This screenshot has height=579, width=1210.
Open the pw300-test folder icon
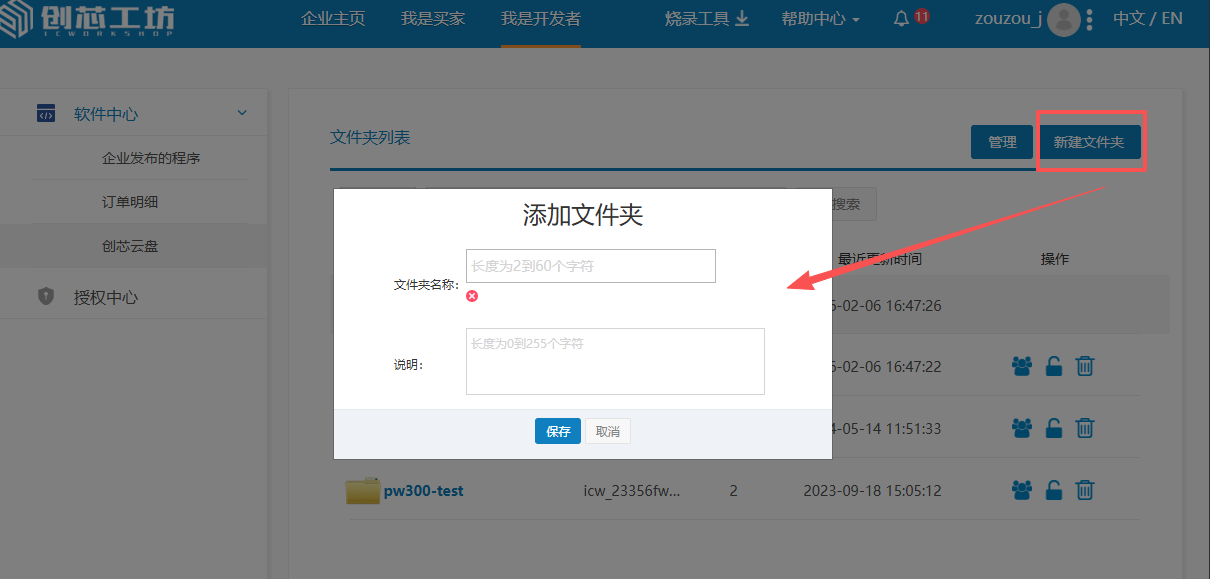pyautogui.click(x=363, y=491)
